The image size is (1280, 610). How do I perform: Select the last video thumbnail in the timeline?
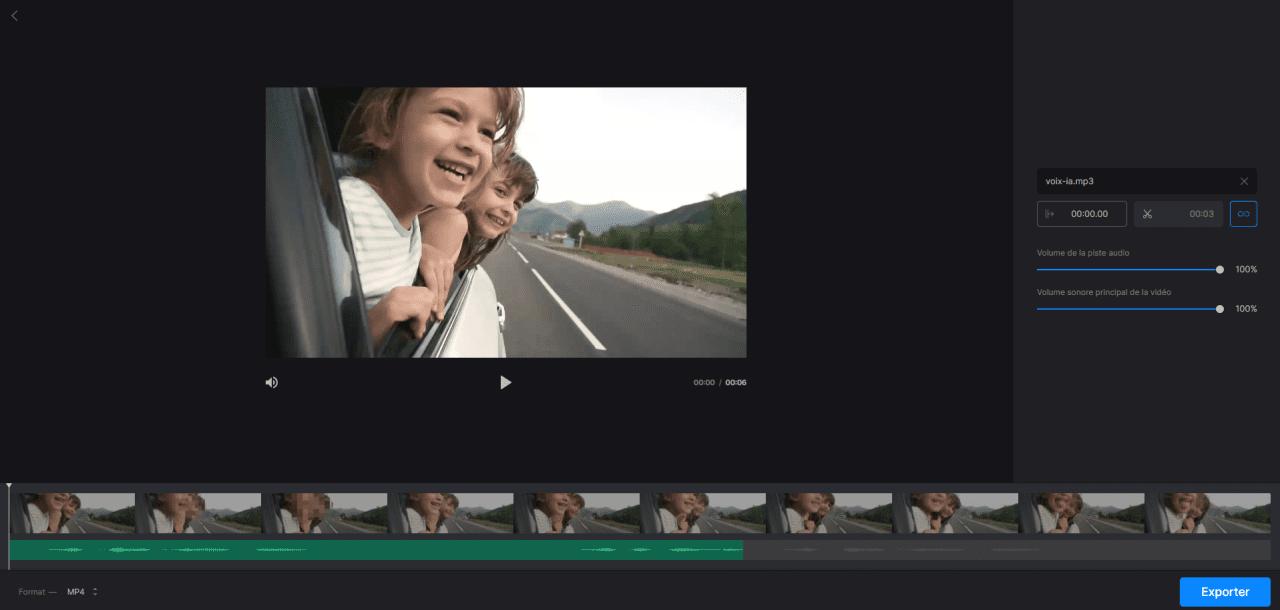tap(1208, 513)
